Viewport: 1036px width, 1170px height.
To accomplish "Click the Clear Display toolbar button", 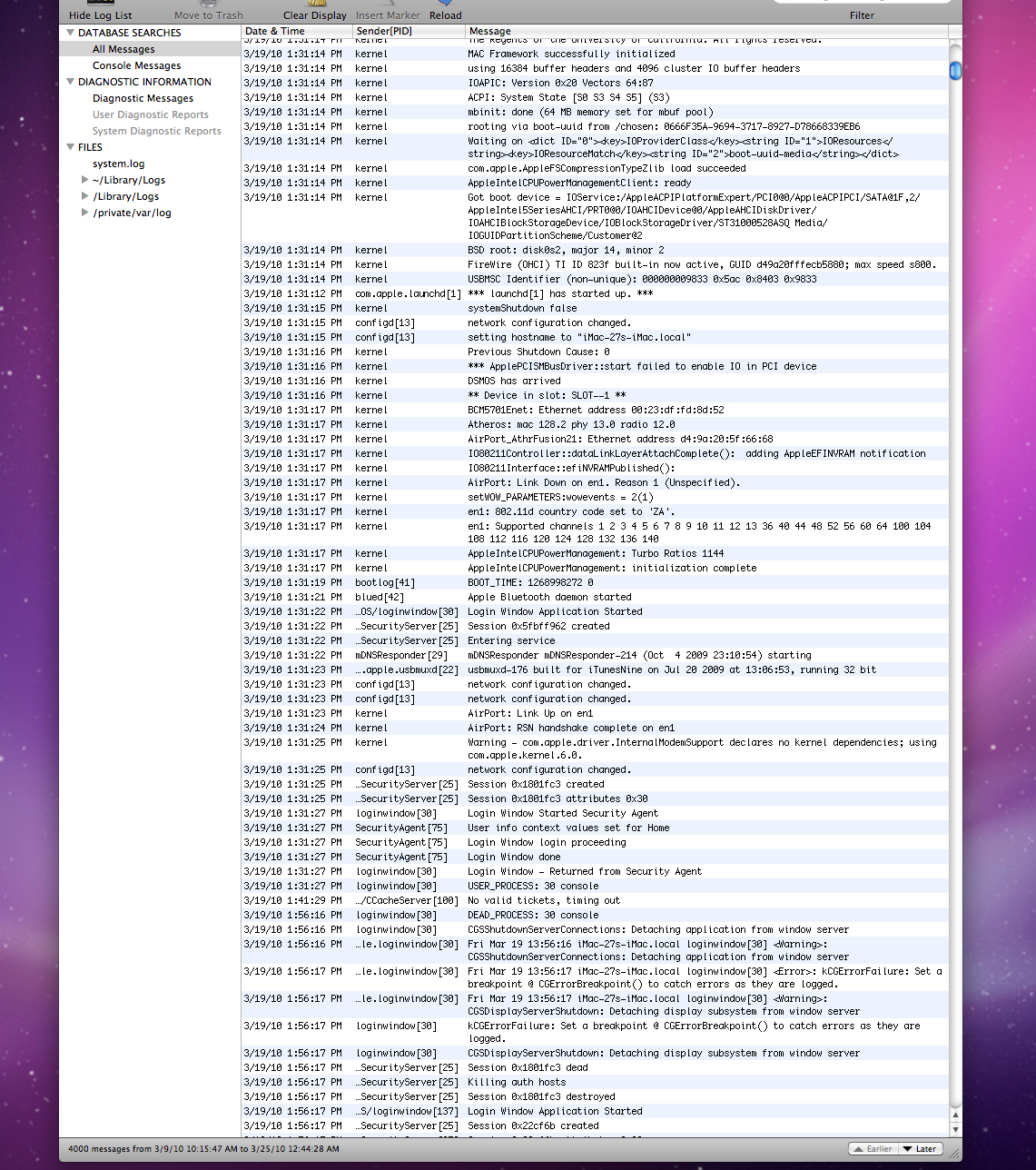I will click(x=315, y=12).
